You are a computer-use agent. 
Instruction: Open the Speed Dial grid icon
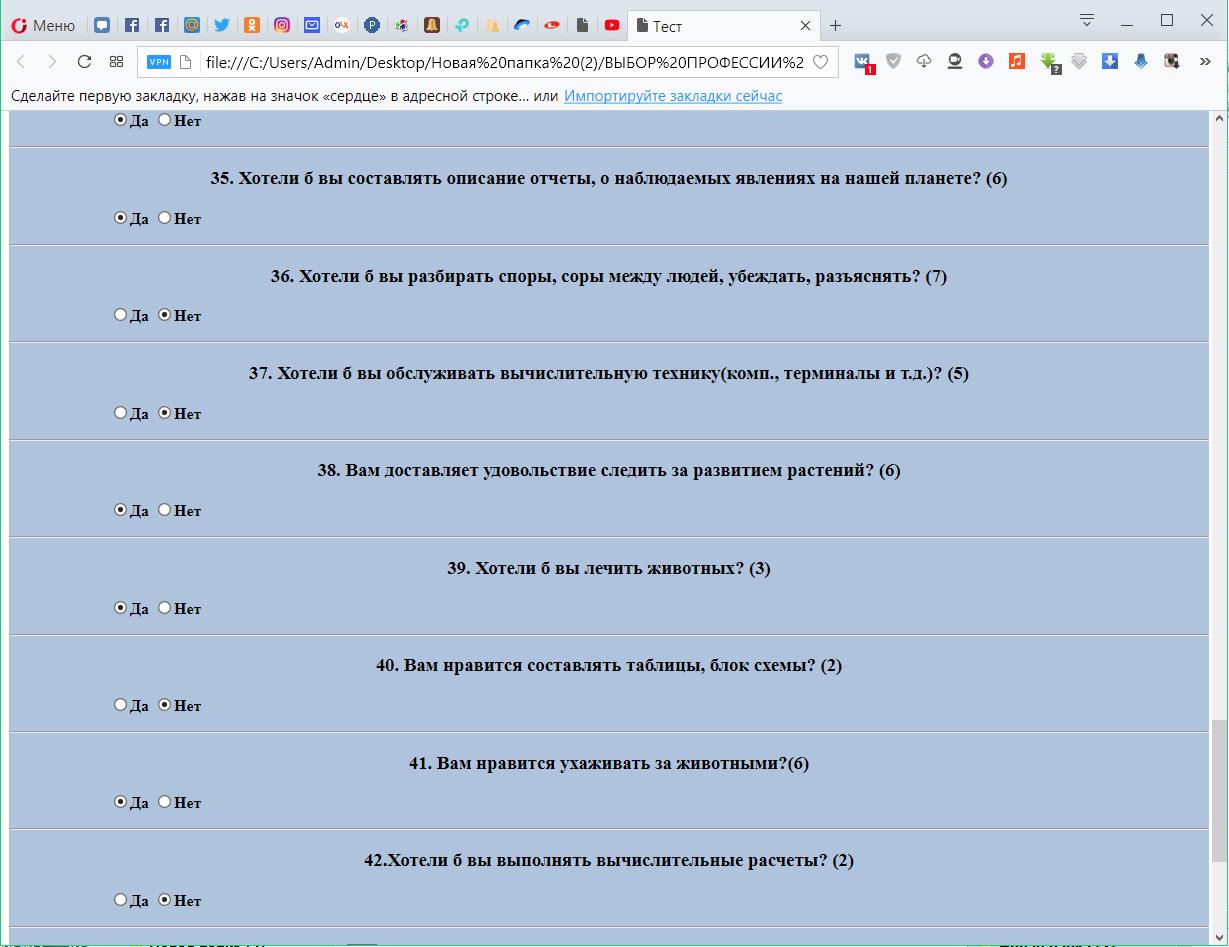116,62
